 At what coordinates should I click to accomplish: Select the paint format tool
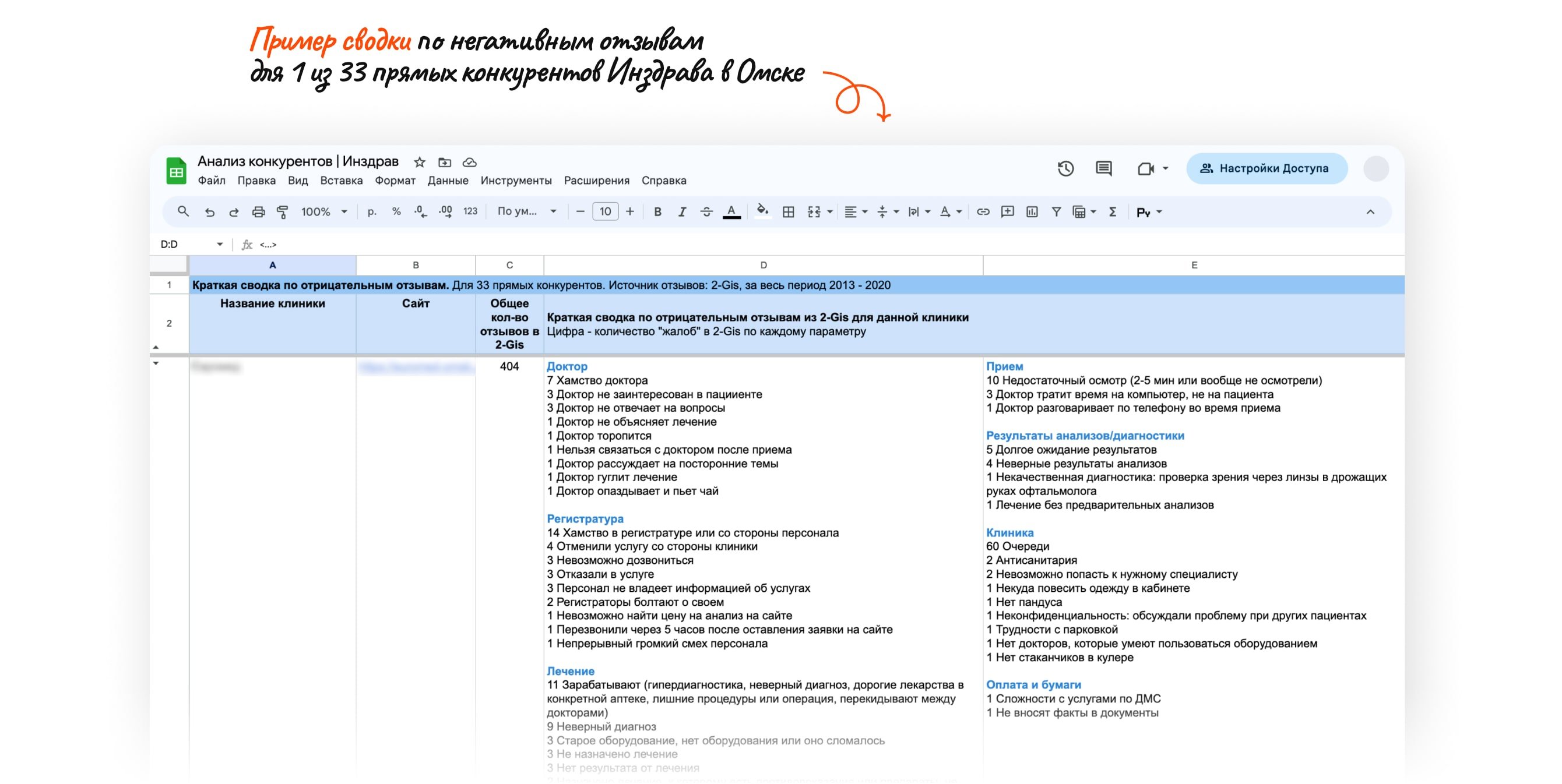[x=283, y=211]
